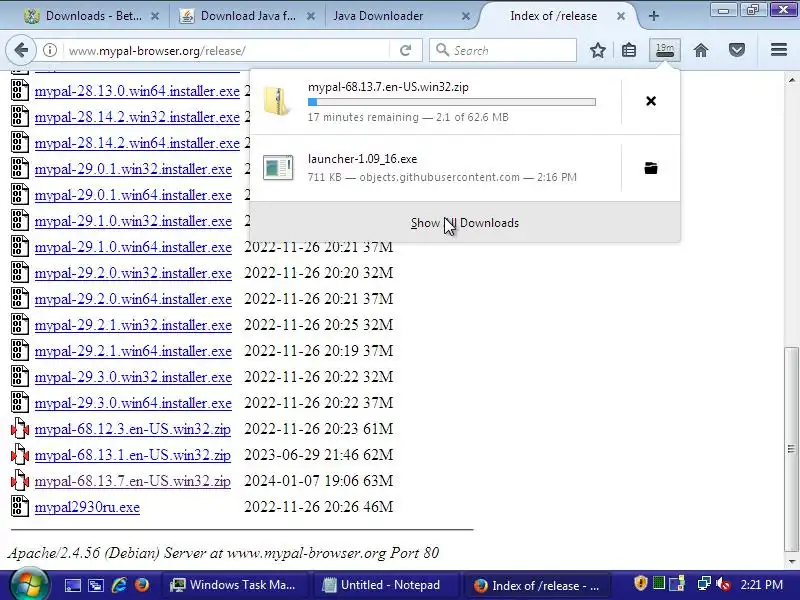Close the Download Java tab

(310, 16)
